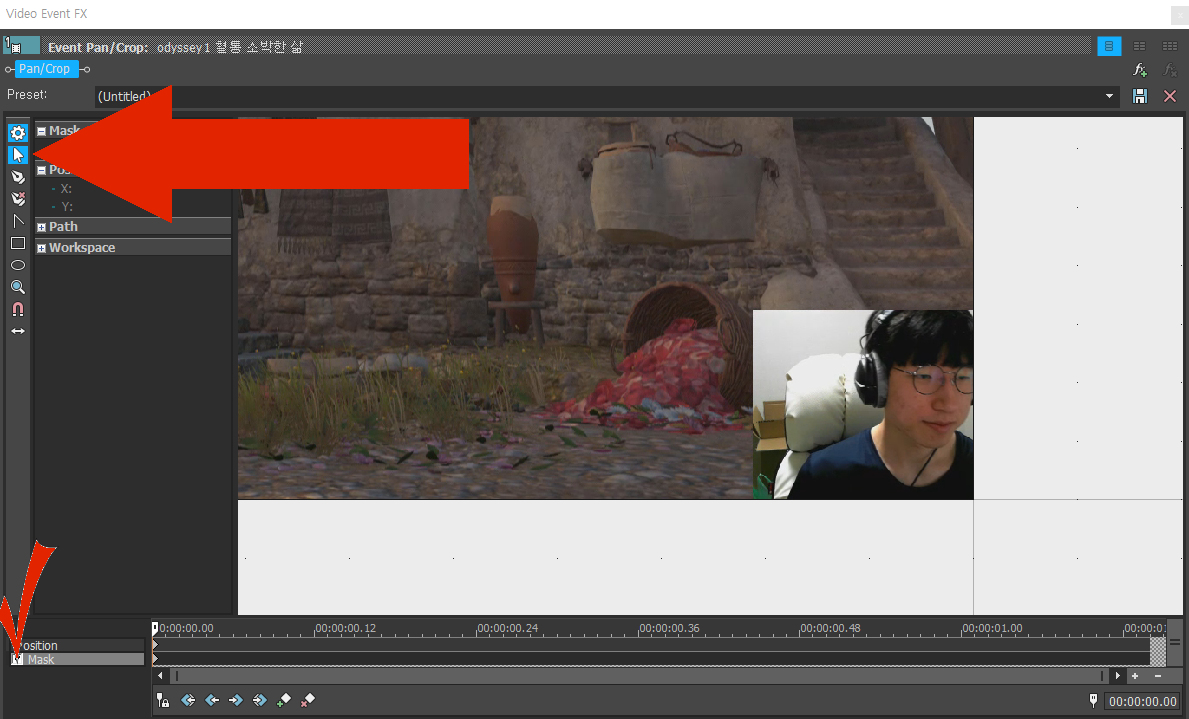Collapse the Position properties section
The width and height of the screenshot is (1189, 719).
coord(42,170)
